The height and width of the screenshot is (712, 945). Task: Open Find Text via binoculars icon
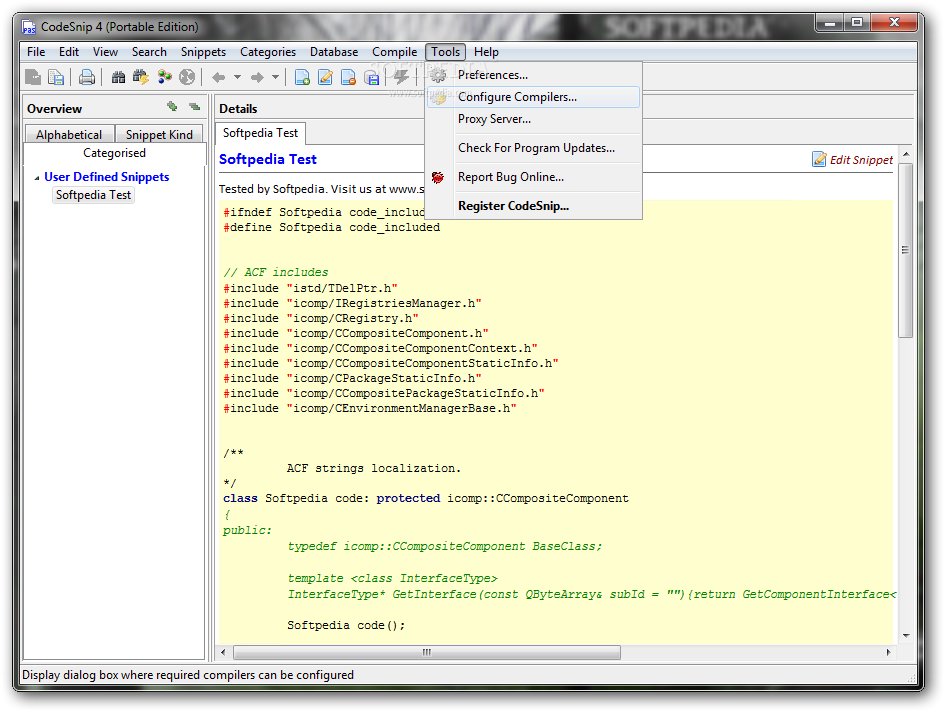point(119,77)
